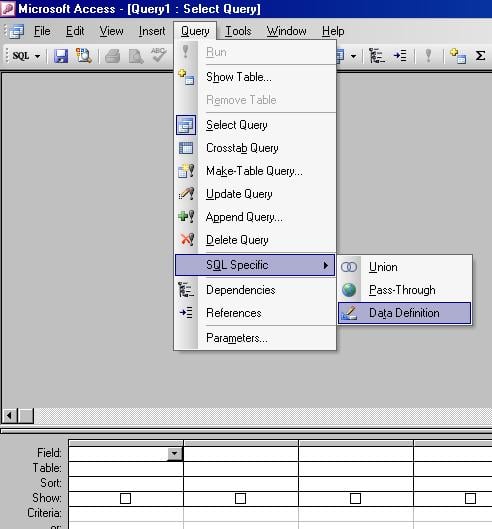Tick the Show checkbox in second grid column

click(240, 498)
